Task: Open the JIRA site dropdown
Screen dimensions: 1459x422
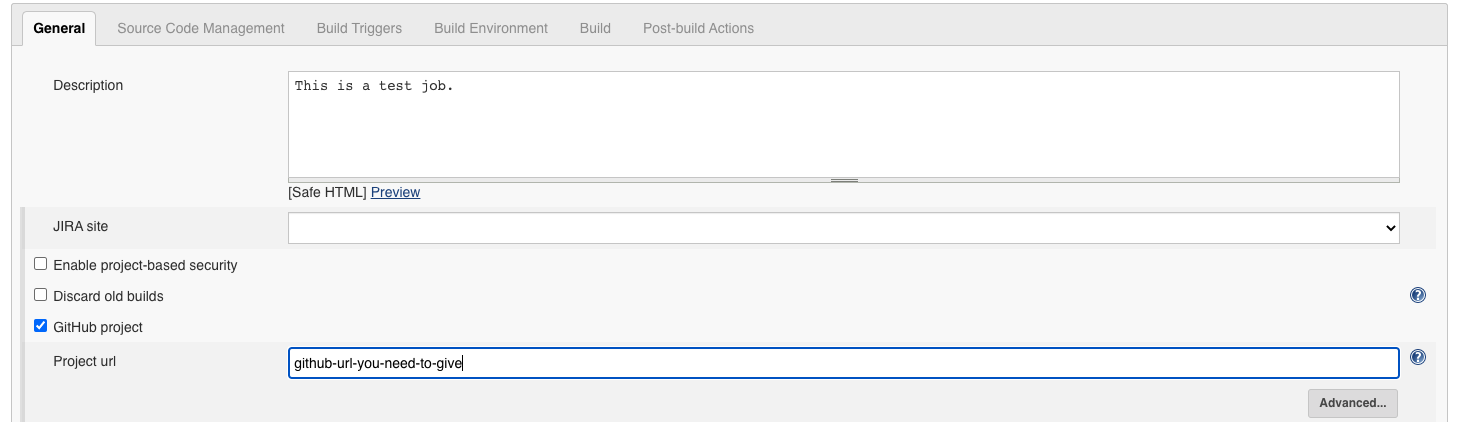Action: 843,228
